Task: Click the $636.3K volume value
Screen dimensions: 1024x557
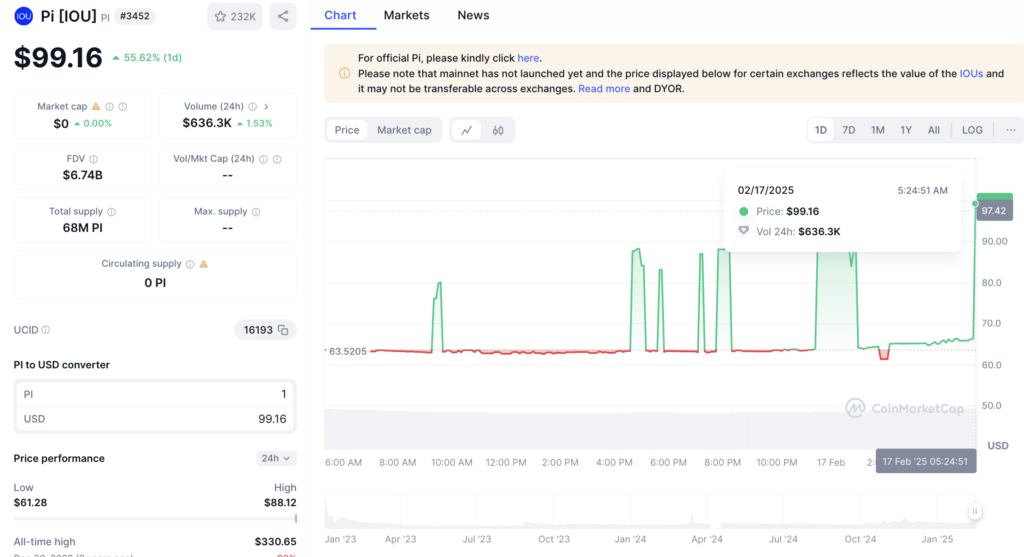Action: [207, 123]
